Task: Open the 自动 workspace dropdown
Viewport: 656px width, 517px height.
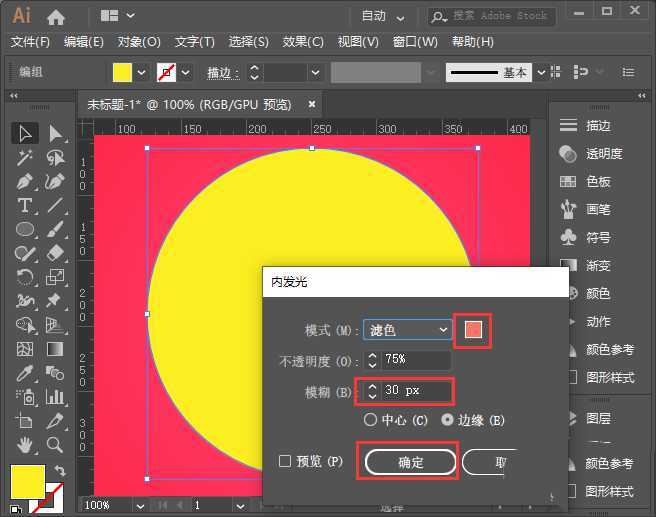Action: click(x=383, y=16)
